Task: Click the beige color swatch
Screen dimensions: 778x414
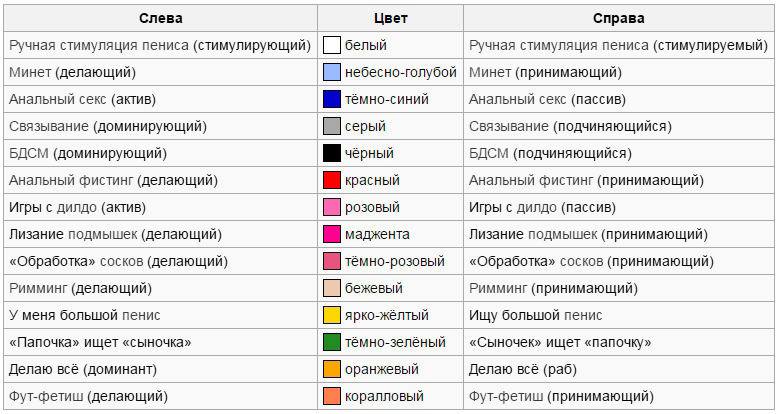Action: (332, 288)
